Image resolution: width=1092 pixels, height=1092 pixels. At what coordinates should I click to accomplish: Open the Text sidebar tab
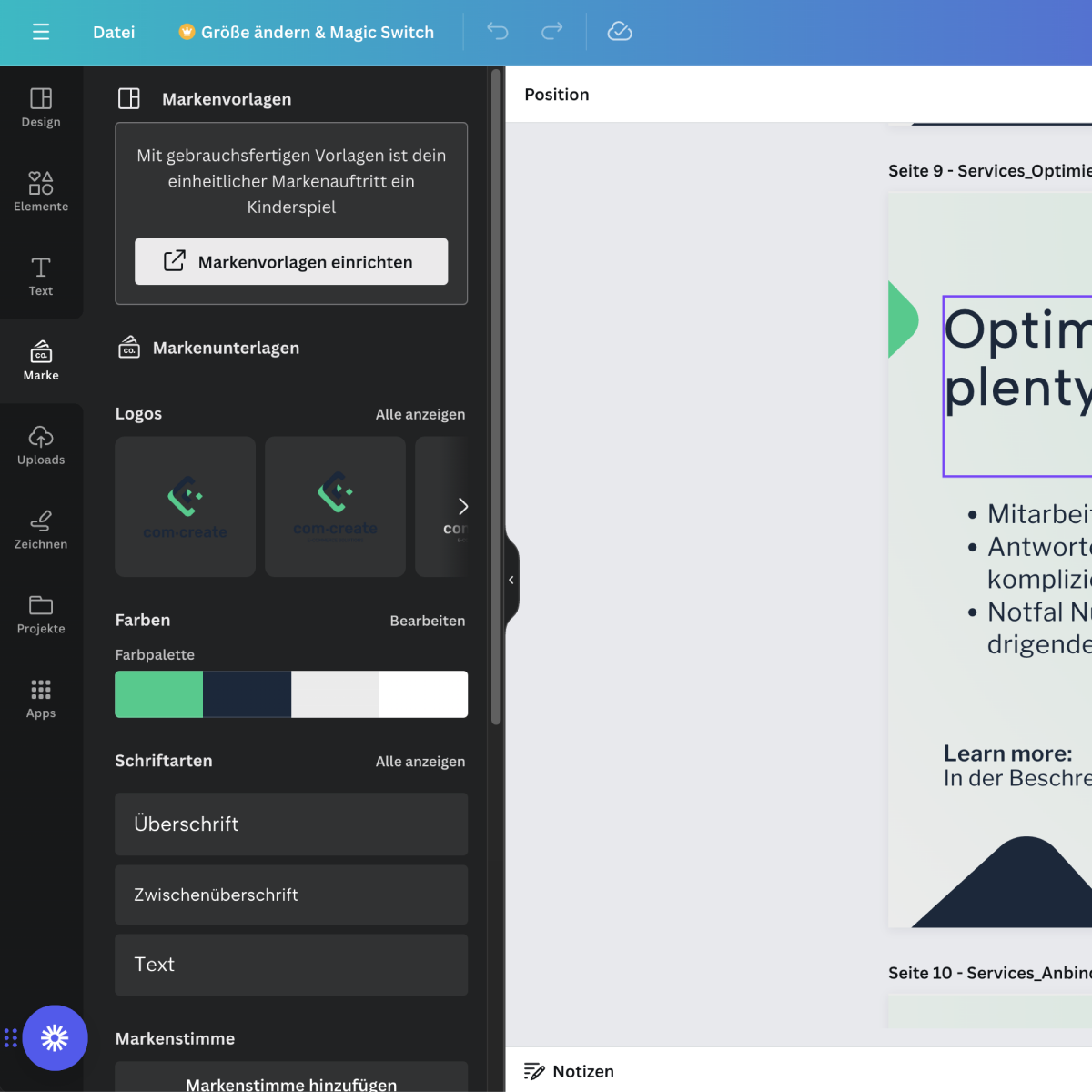click(x=41, y=277)
